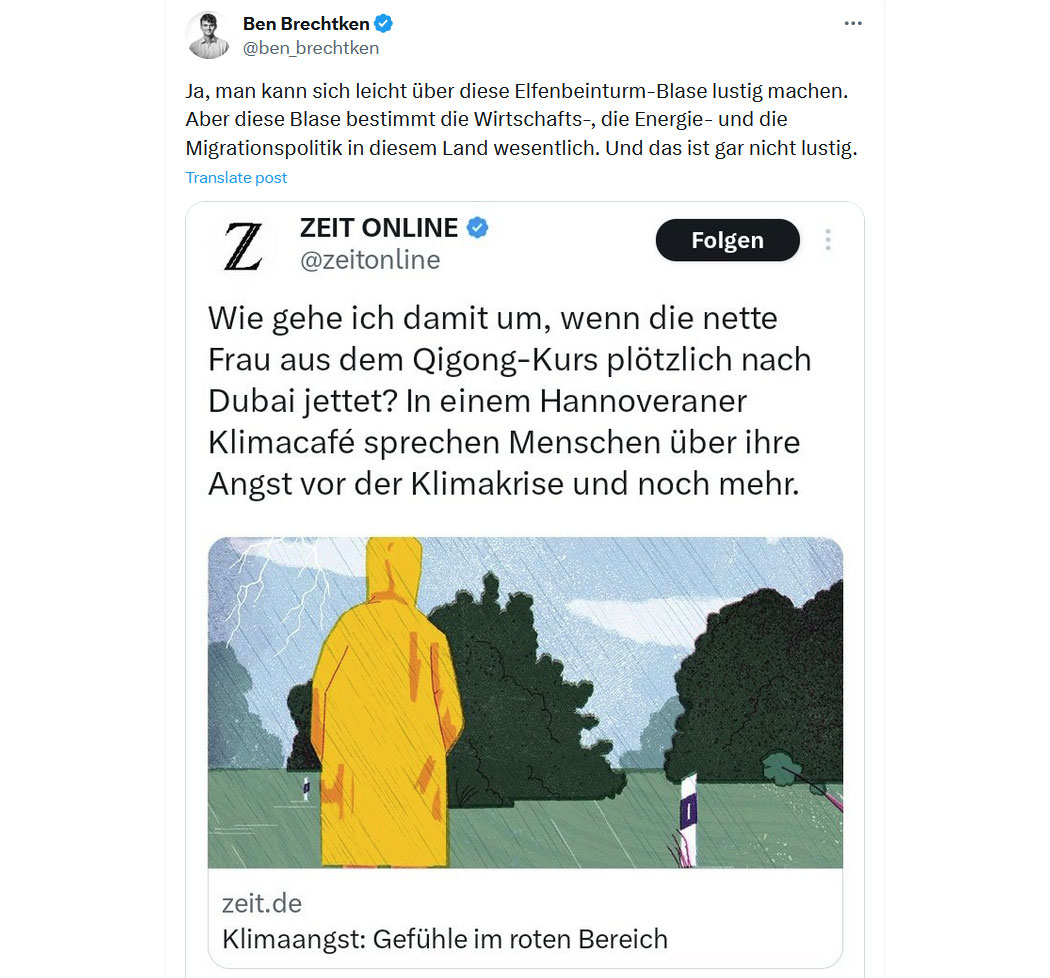Screen dimensions: 1050x978
Task: Click the link card footer below the illustration
Action: (525, 918)
